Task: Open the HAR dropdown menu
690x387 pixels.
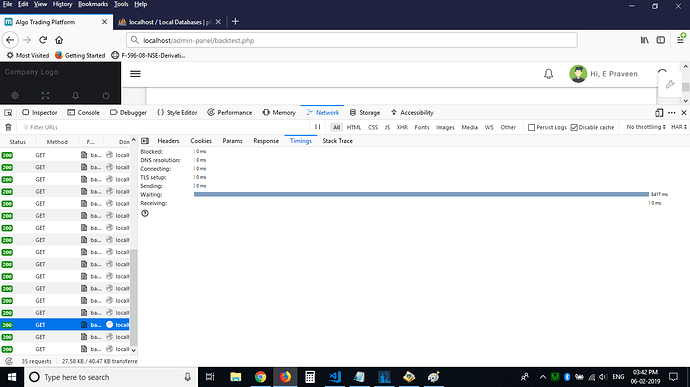Action: point(679,127)
